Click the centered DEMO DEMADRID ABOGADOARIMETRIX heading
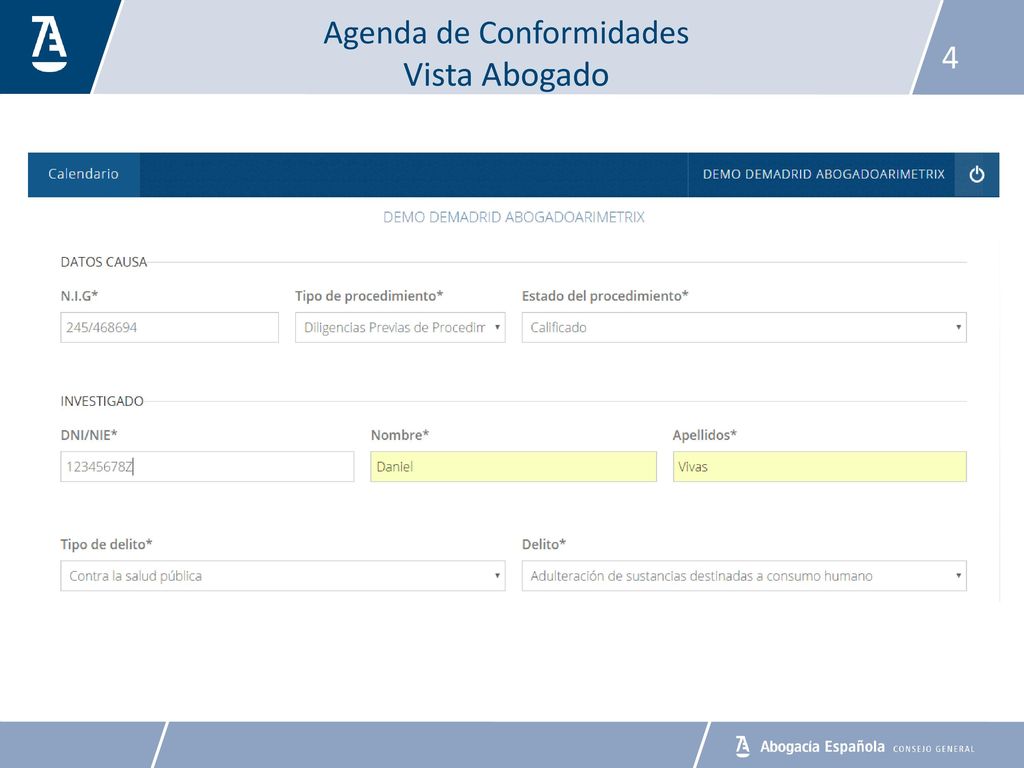 tap(513, 217)
